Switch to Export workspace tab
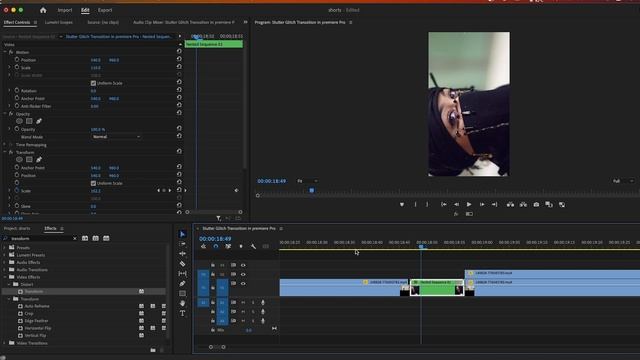640x360 pixels. pos(105,10)
